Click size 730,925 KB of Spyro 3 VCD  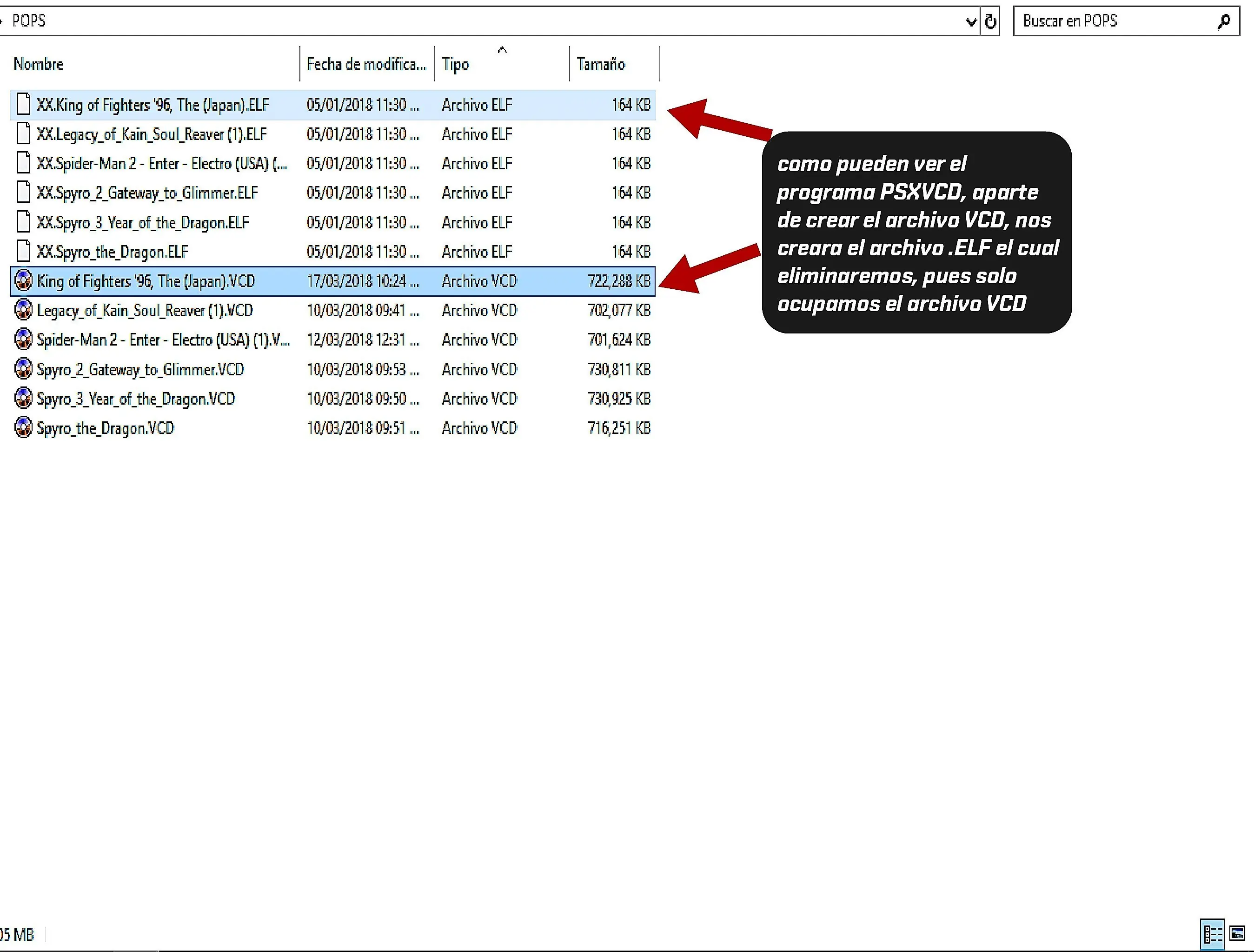click(619, 399)
